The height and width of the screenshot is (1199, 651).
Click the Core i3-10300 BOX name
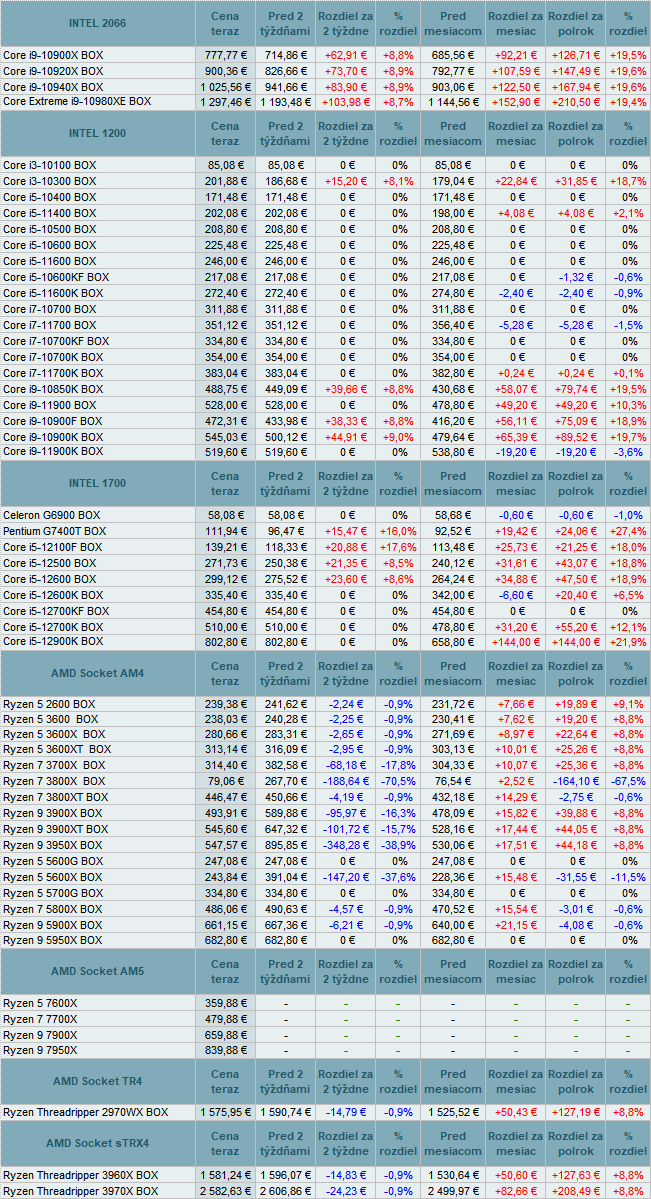[50, 181]
